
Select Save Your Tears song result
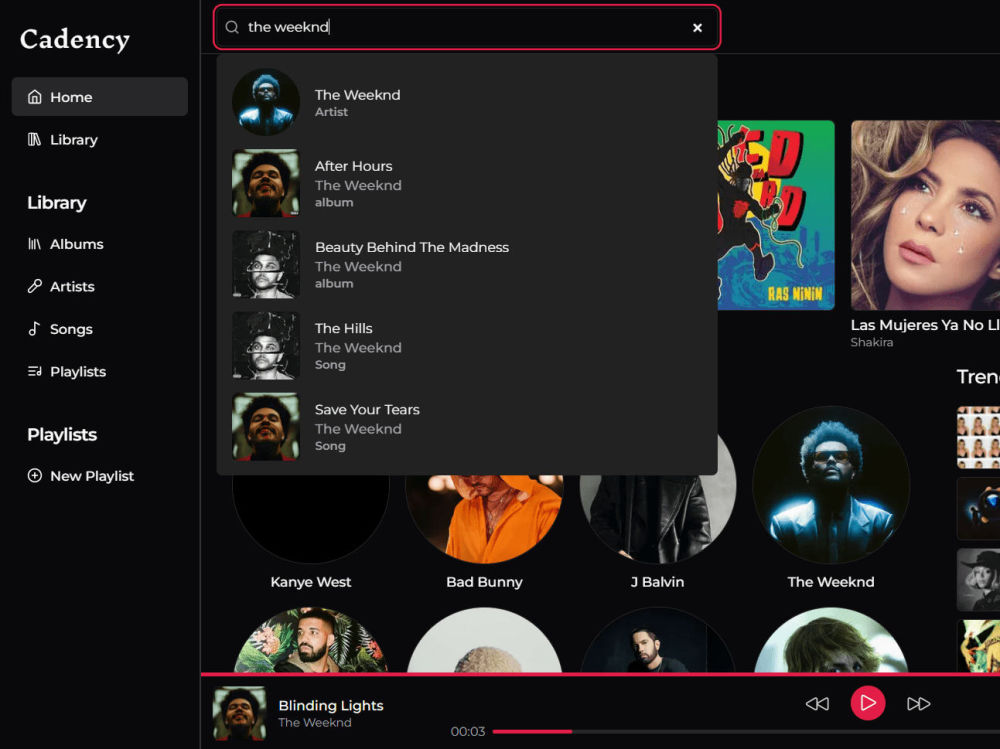[467, 426]
